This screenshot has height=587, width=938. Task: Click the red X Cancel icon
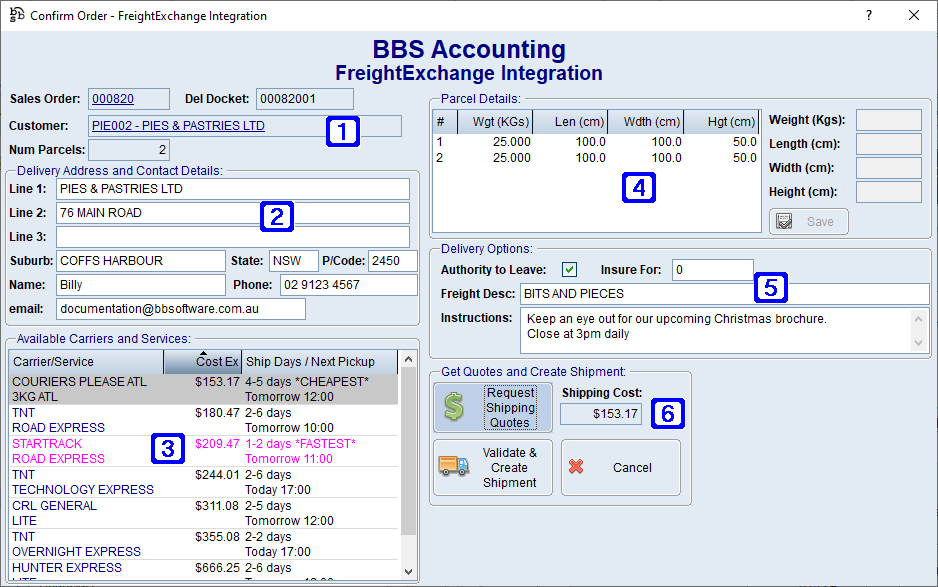576,467
